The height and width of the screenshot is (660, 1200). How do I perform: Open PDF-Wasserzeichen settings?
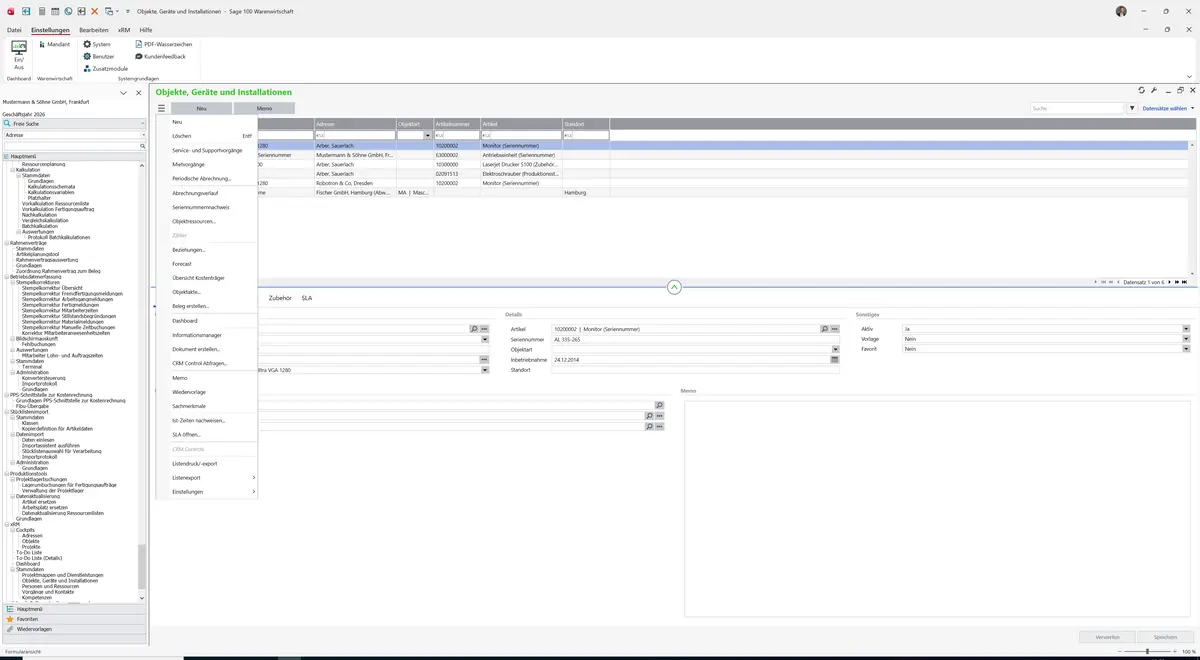[x=163, y=45]
